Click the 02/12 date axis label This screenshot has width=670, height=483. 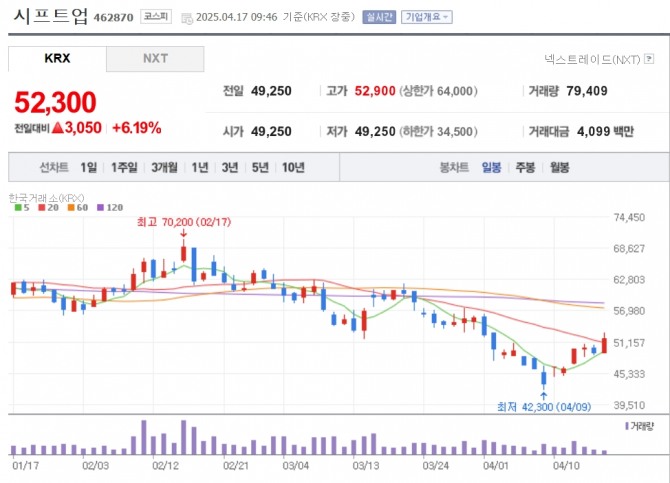pos(165,465)
